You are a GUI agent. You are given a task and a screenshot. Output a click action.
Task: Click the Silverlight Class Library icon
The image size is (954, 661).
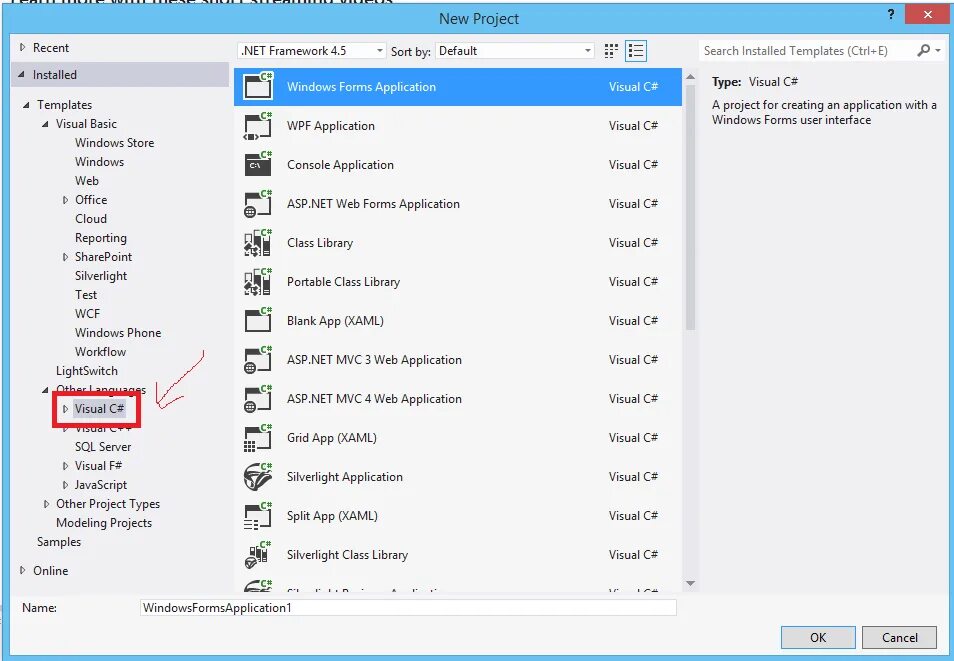[258, 554]
